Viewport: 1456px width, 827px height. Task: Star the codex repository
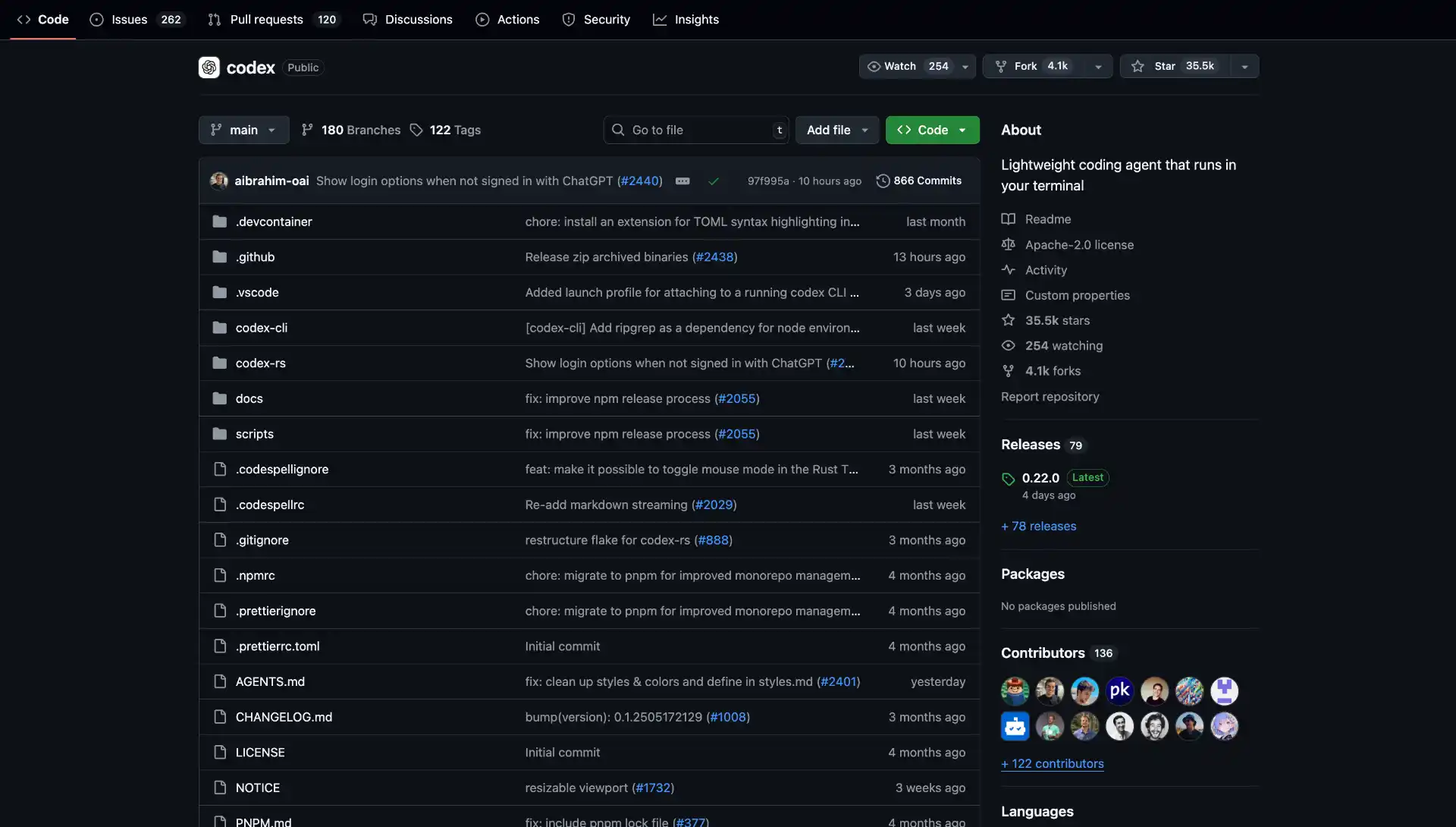click(1175, 66)
